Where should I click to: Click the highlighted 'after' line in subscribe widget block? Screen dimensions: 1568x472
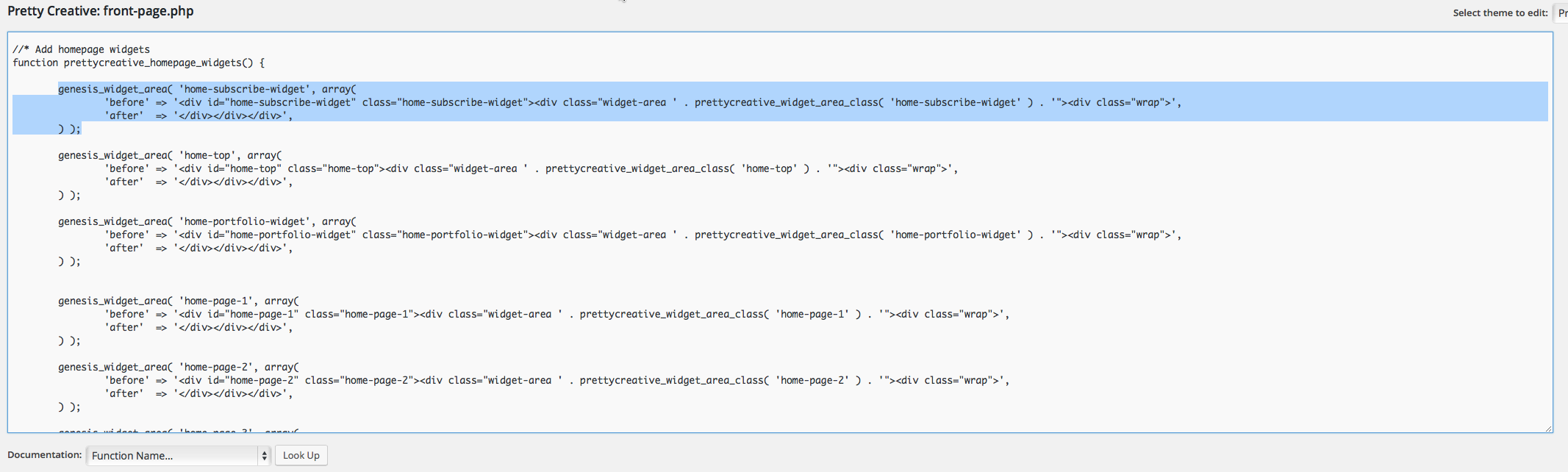[x=198, y=115]
